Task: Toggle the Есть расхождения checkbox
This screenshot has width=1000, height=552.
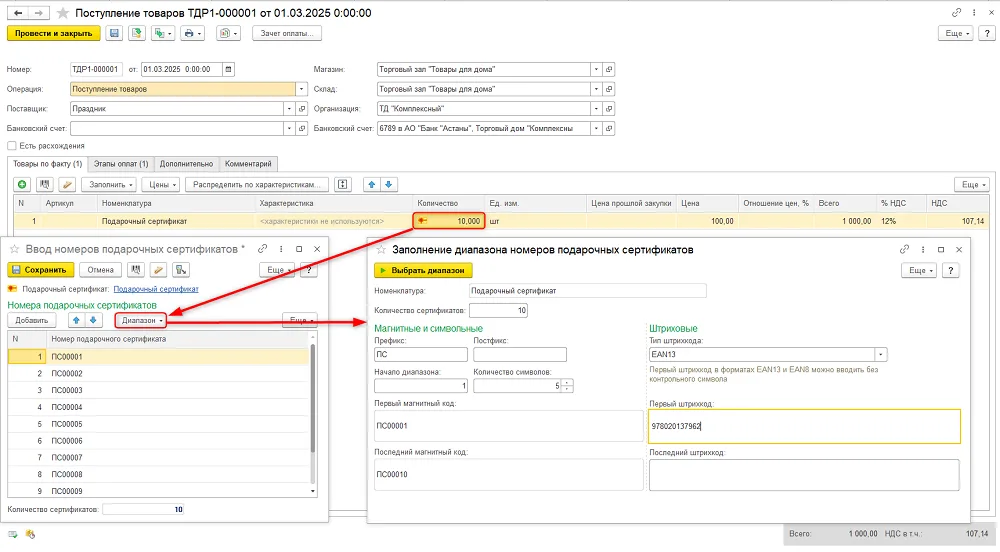Action: (11, 145)
